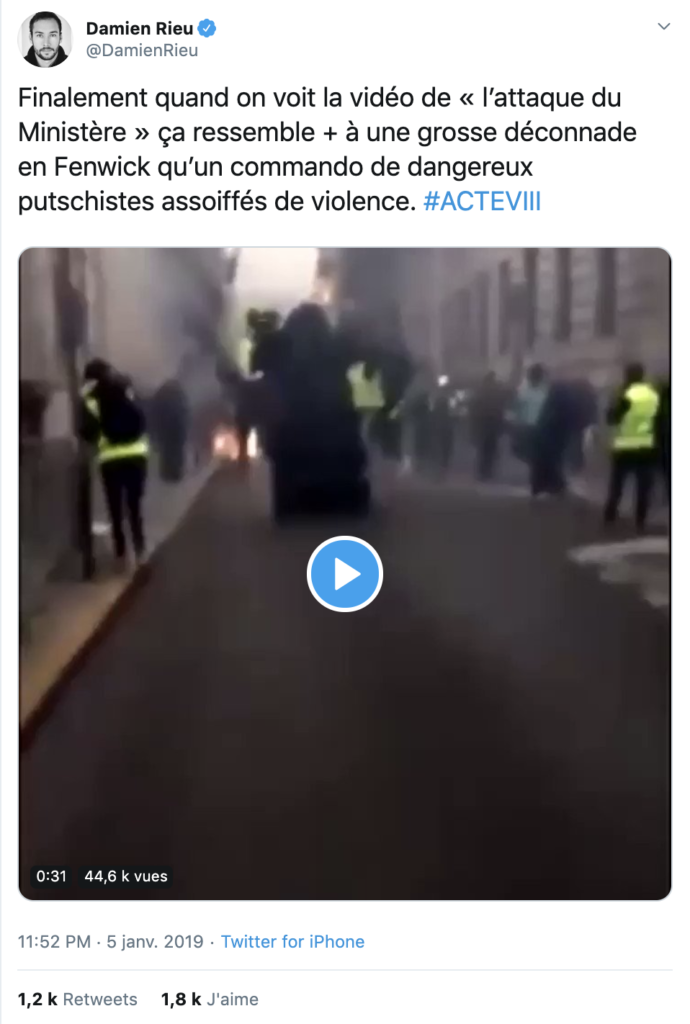
Task: Click the word Retweets in the stats row
Action: [100, 999]
